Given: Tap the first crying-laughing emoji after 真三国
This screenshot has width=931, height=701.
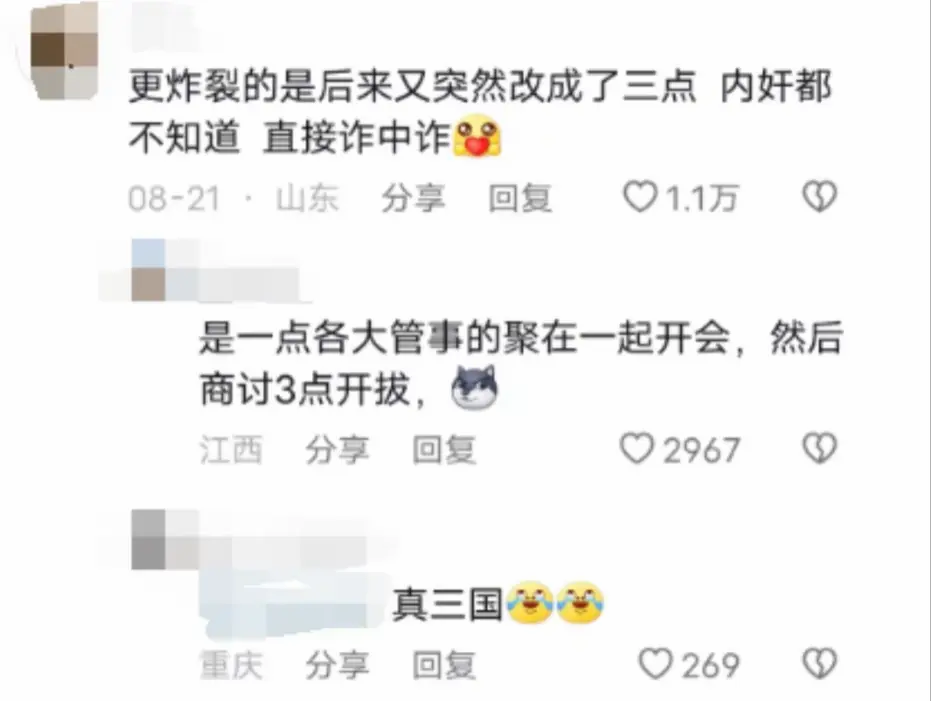Looking at the screenshot, I should pos(530,603).
